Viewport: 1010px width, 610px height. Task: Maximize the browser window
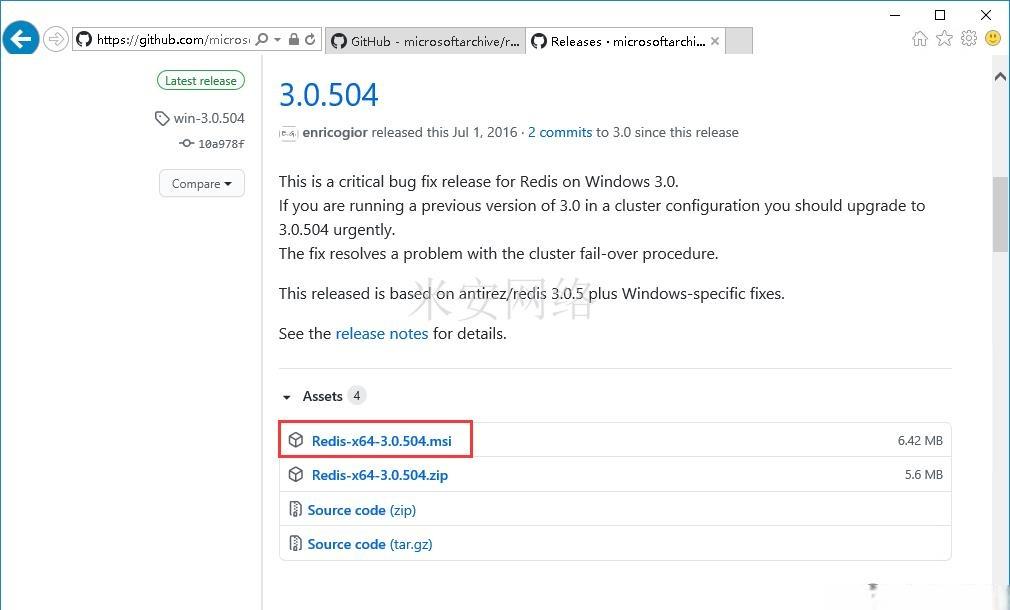coord(940,15)
